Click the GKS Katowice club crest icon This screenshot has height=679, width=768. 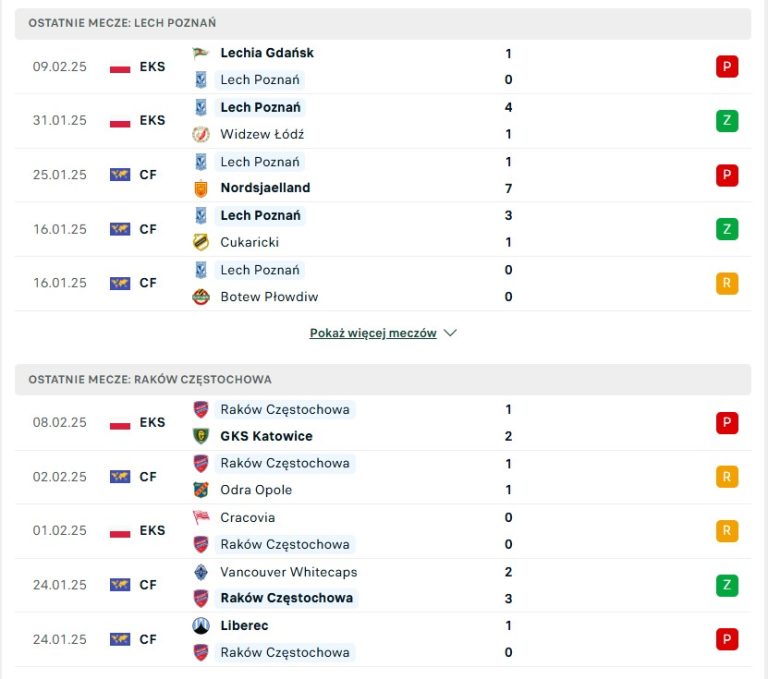pos(201,436)
